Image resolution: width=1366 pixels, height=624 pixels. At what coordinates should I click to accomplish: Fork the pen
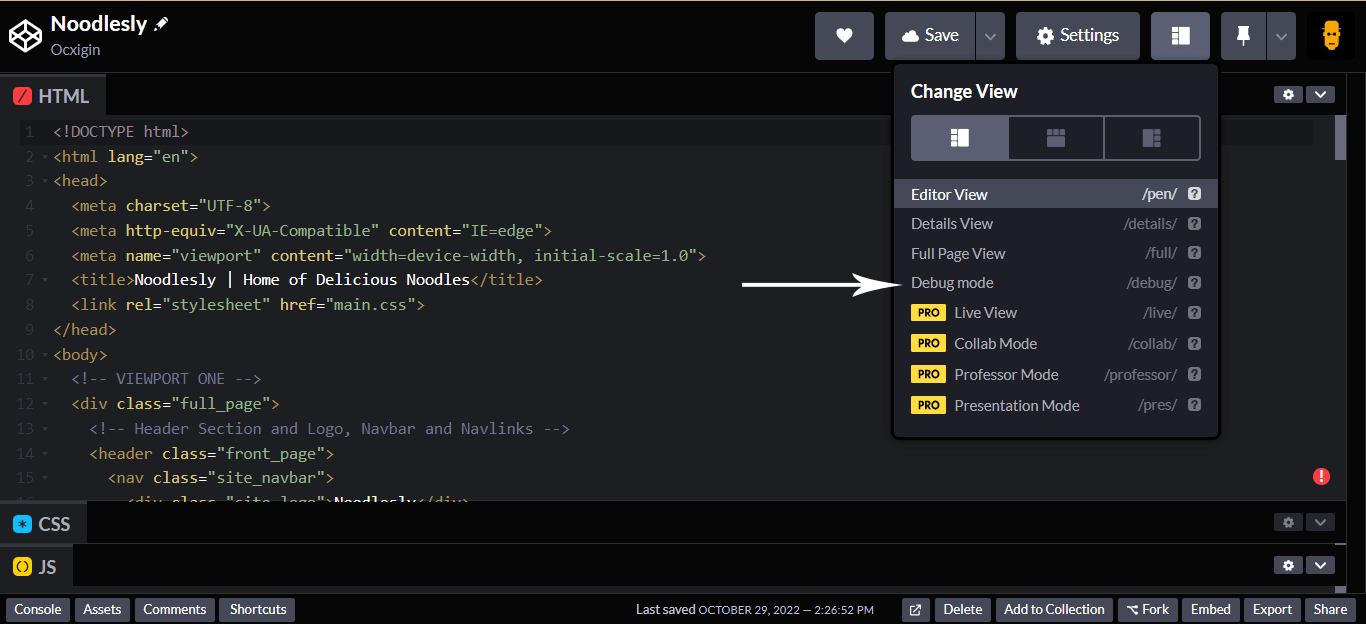pos(1147,609)
